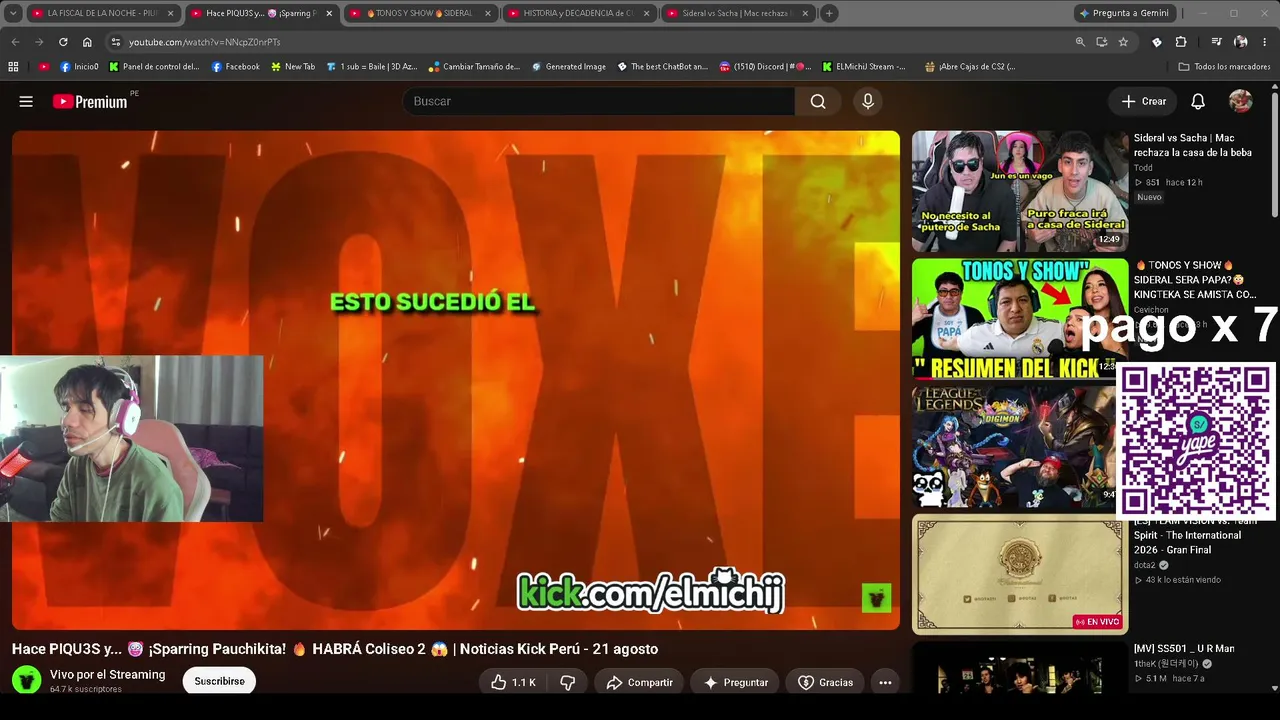Open The best ChatBot bookmark
Viewport: 1280px width, 720px height.
662,67
